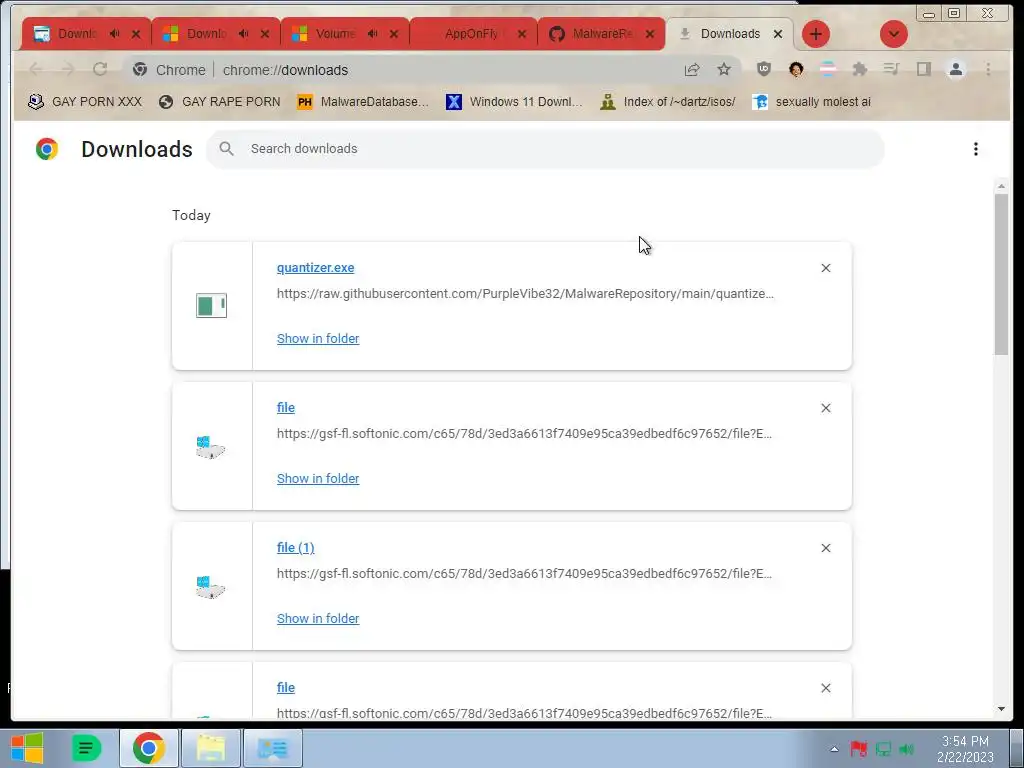Open the Index of /~dartz/isos/ bookmark

click(x=668, y=102)
